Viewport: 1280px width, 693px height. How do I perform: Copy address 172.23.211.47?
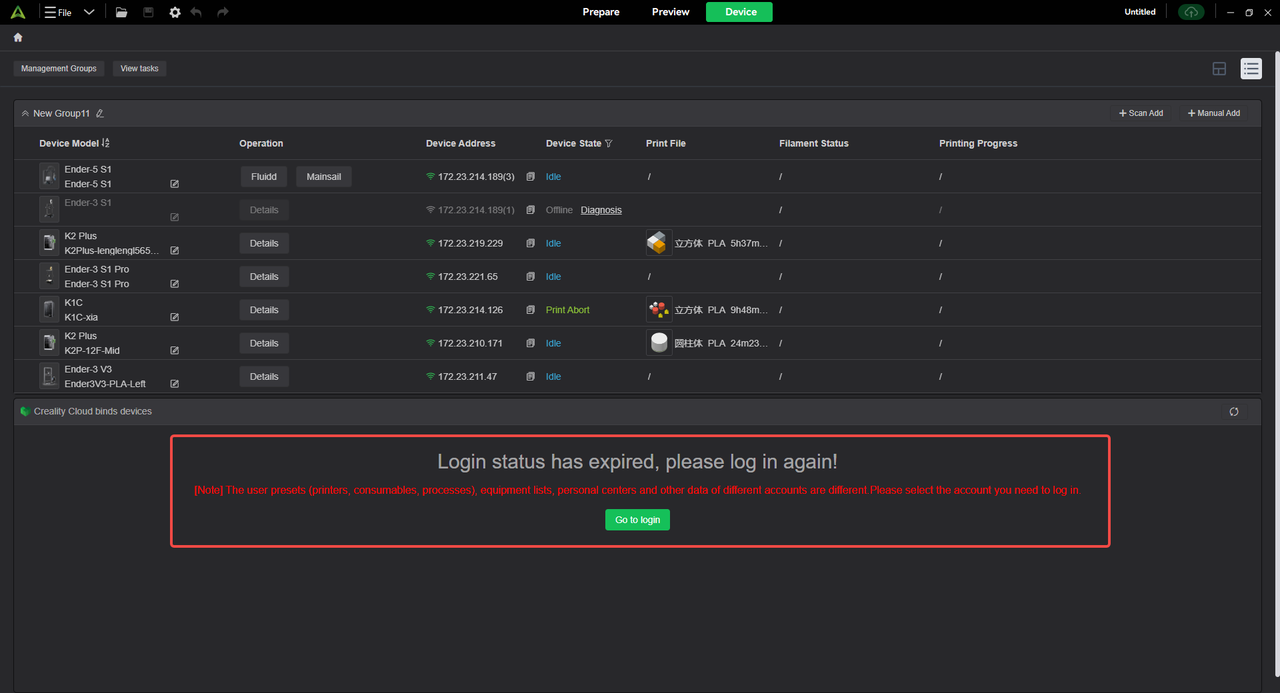[531, 376]
